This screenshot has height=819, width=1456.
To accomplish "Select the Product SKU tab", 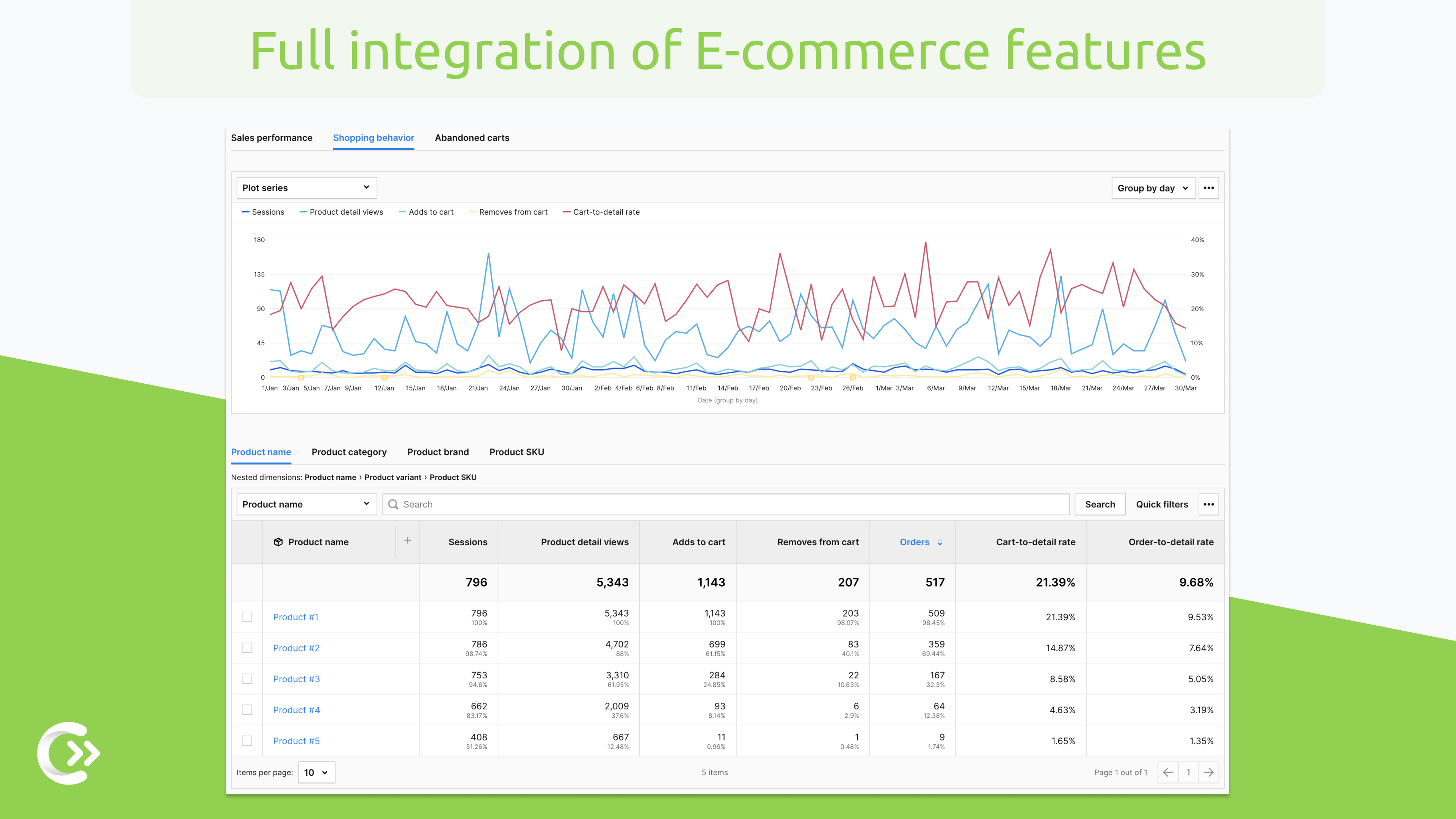I will [x=516, y=452].
